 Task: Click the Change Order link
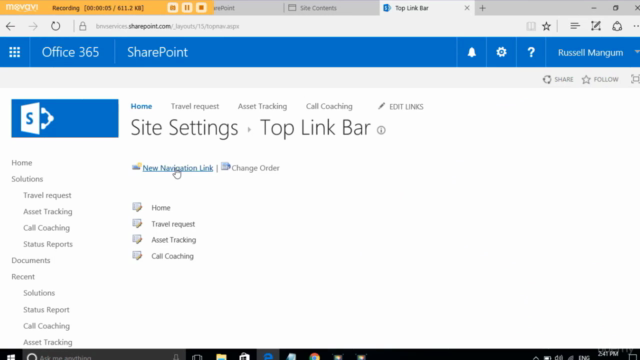[256, 168]
